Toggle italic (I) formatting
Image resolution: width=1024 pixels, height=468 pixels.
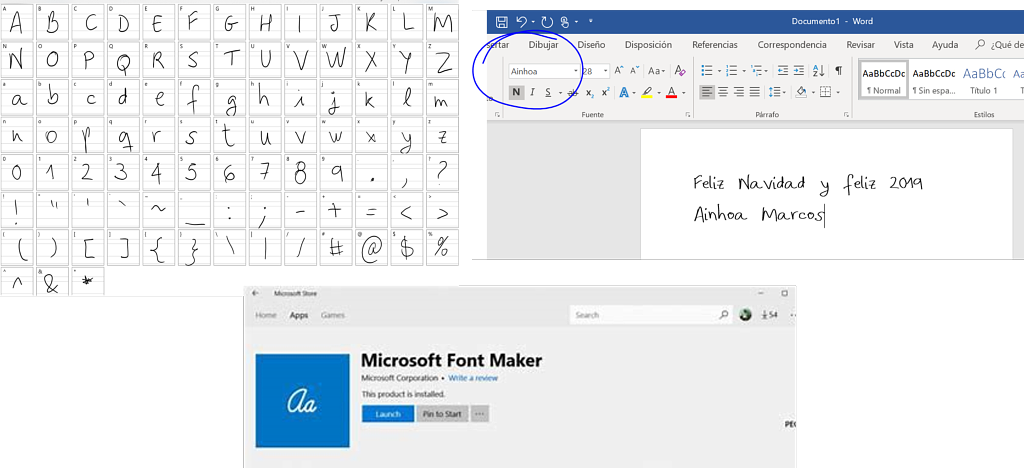[x=532, y=92]
